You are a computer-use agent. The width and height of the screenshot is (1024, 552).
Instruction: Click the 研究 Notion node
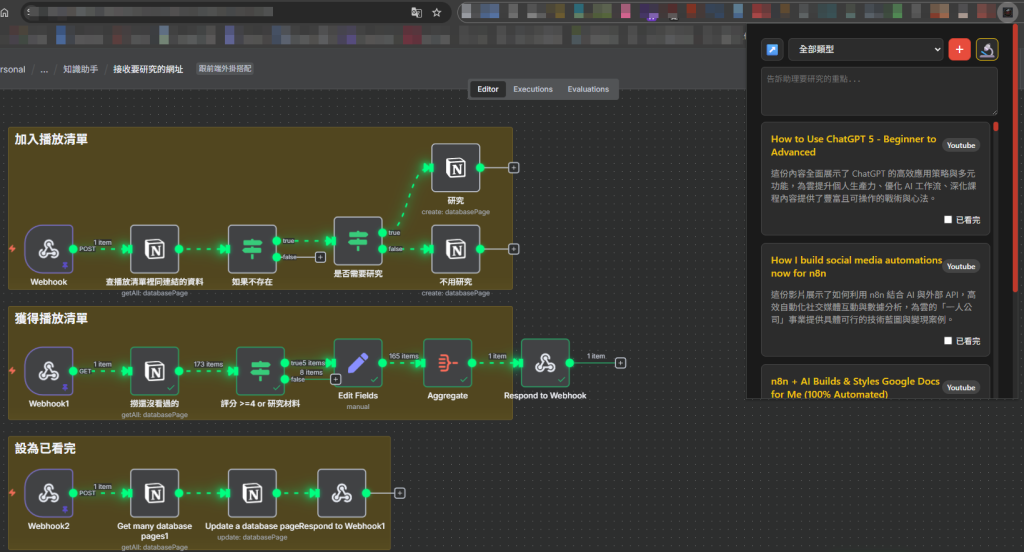click(455, 167)
